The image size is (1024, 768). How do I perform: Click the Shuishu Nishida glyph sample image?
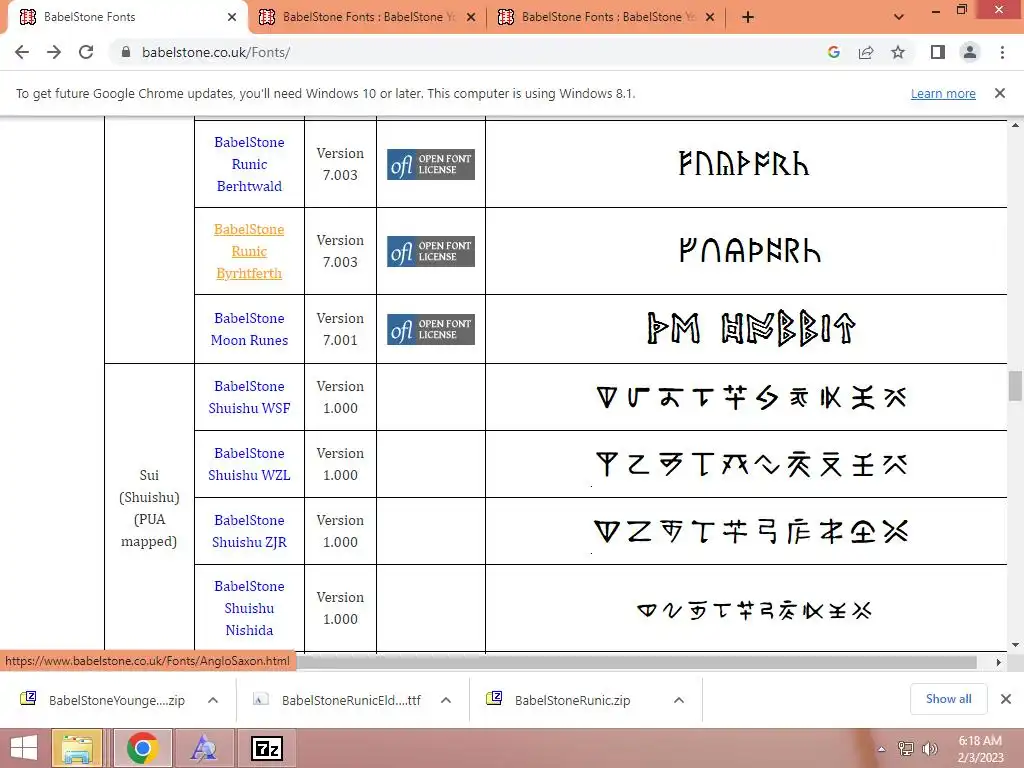click(x=754, y=611)
